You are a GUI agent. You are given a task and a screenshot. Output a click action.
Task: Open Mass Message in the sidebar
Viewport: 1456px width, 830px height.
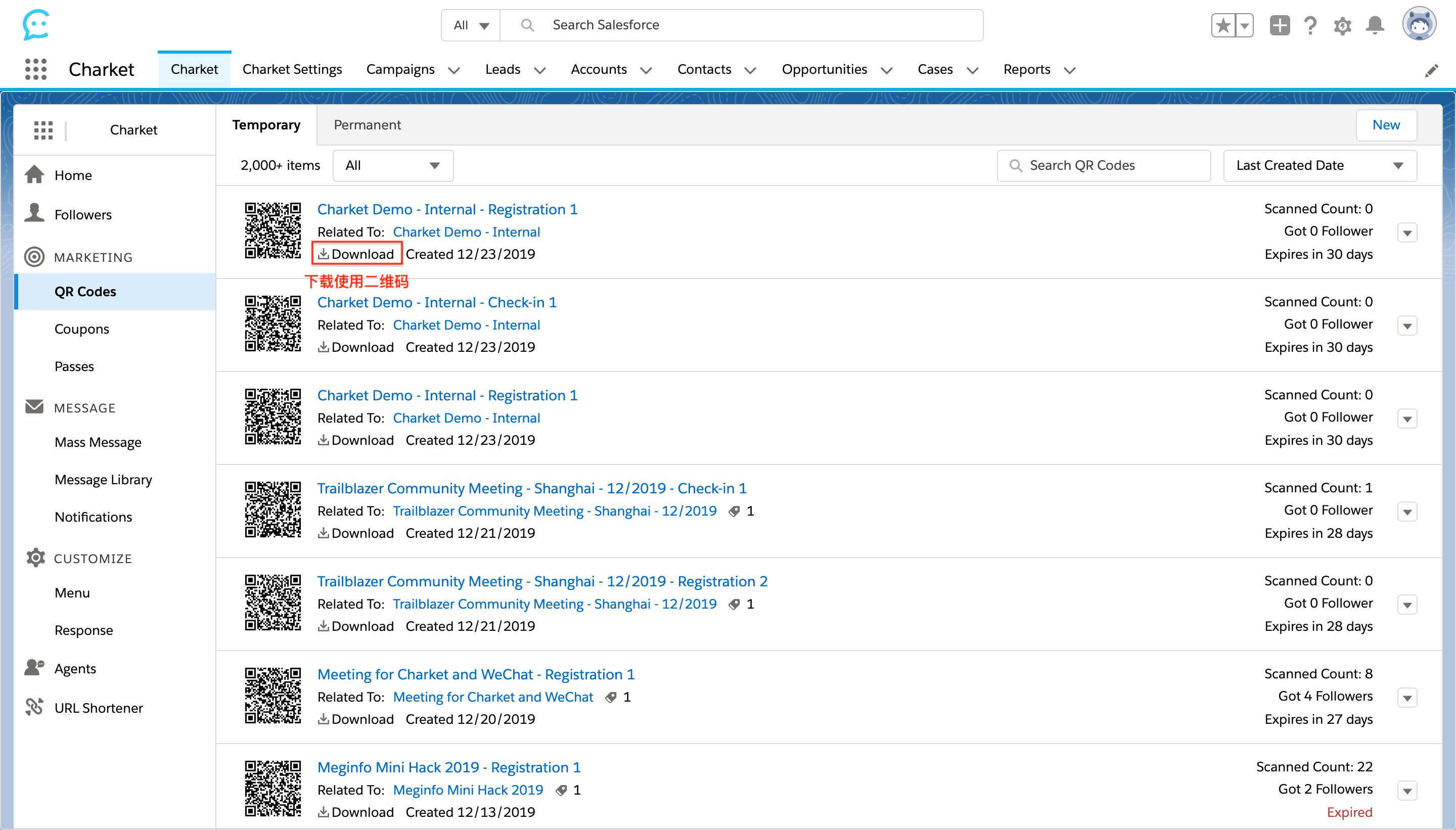98,442
